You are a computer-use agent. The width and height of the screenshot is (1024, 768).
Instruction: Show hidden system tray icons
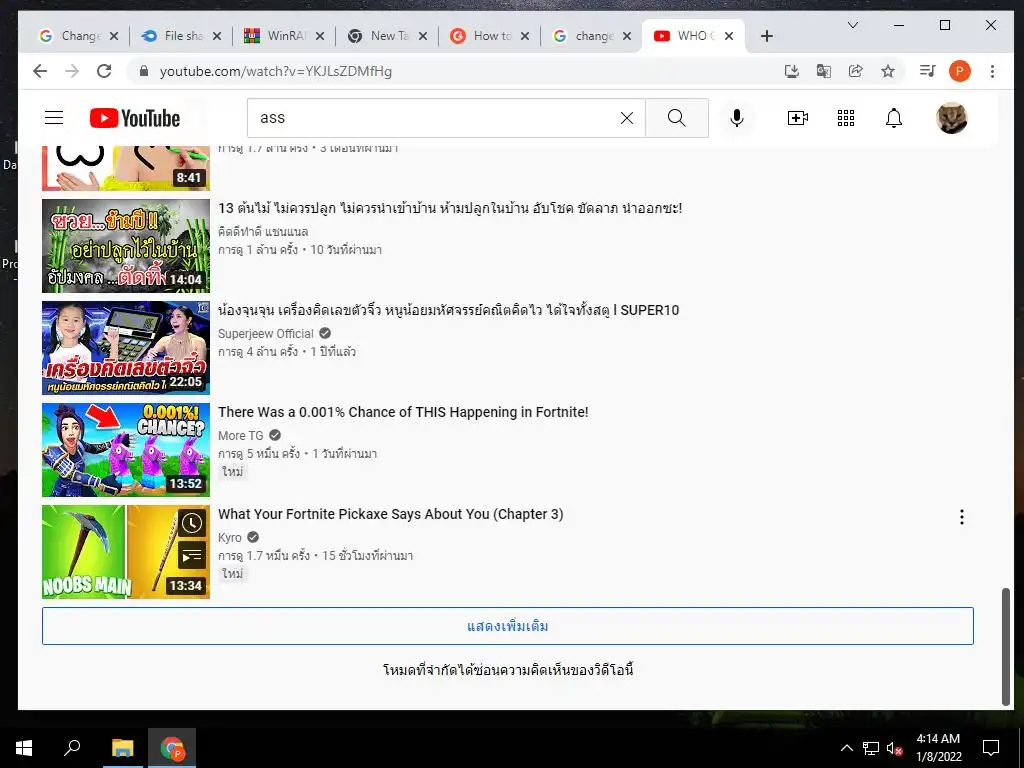tap(846, 748)
